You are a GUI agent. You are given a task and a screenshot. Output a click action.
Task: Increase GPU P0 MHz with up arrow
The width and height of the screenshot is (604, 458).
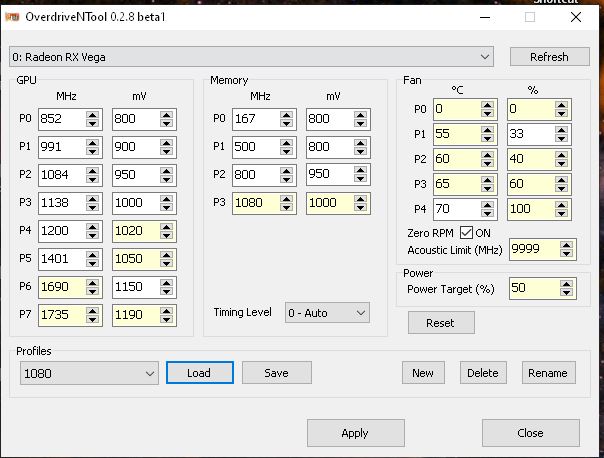(92, 115)
